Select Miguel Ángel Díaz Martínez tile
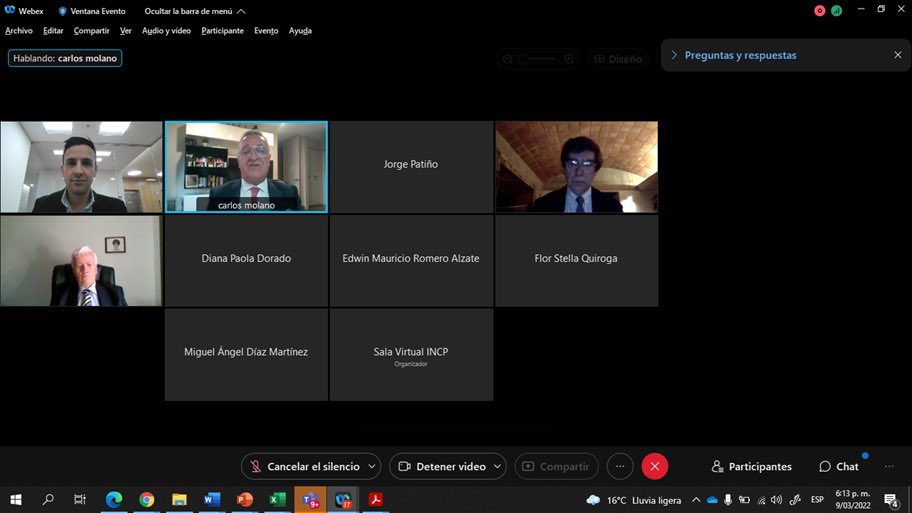 246,354
